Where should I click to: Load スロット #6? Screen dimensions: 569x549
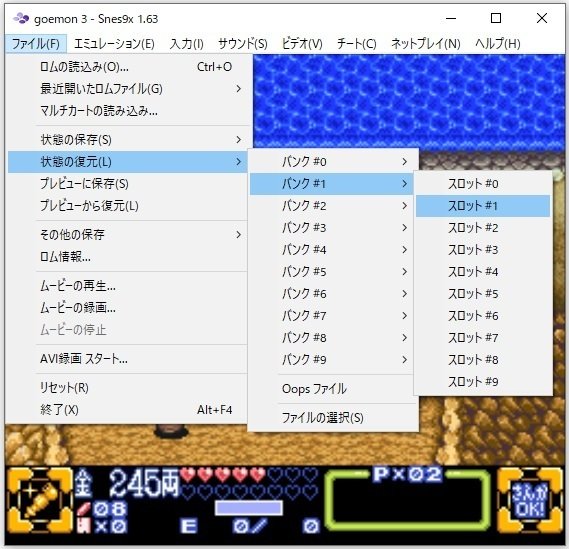click(x=483, y=316)
